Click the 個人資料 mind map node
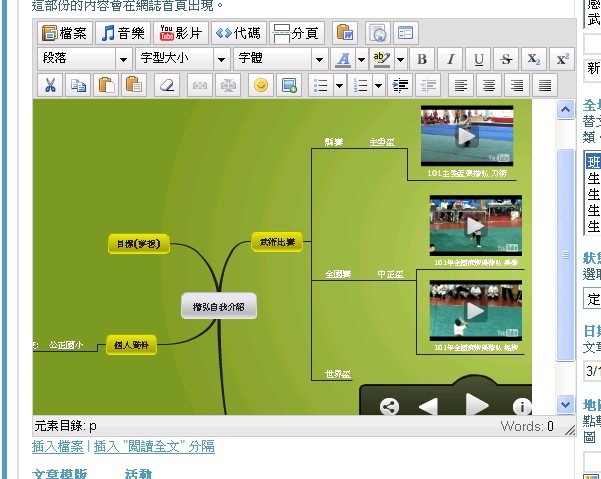This screenshot has height=479, width=601. pyautogui.click(x=131, y=345)
